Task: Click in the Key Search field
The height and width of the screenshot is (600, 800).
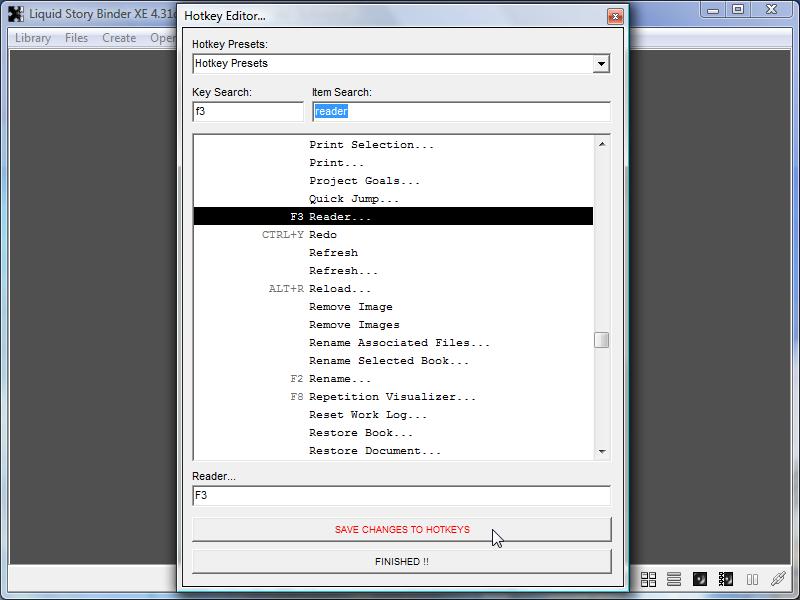Action: click(x=247, y=112)
